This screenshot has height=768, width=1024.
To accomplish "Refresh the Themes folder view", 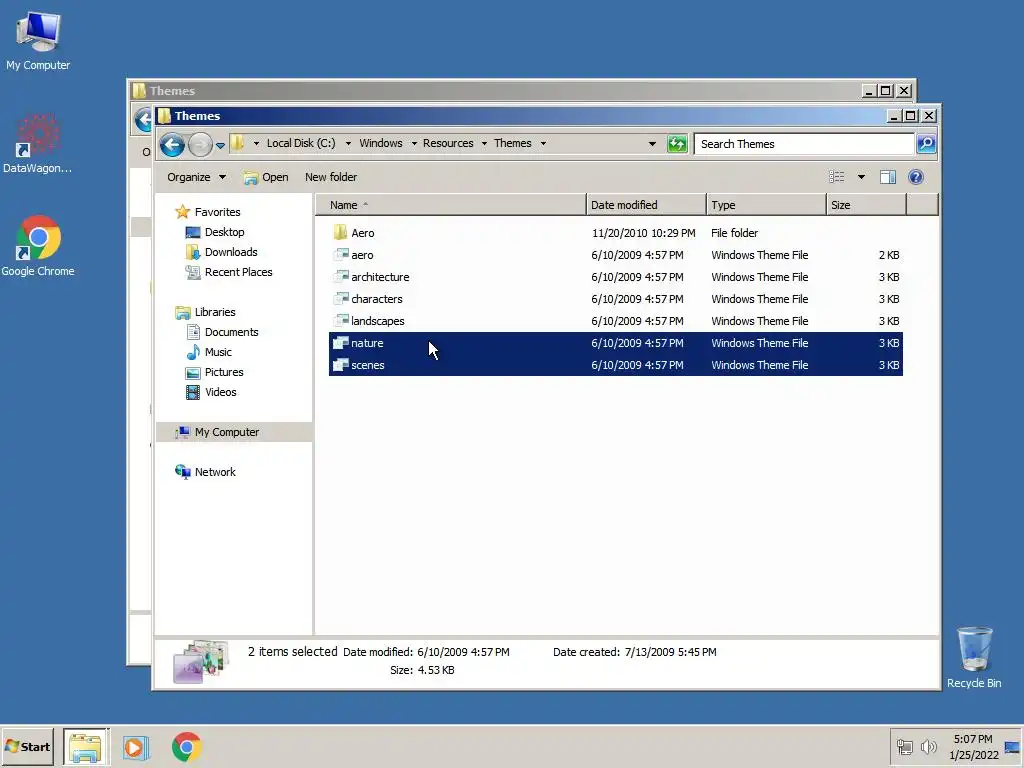I will click(677, 144).
